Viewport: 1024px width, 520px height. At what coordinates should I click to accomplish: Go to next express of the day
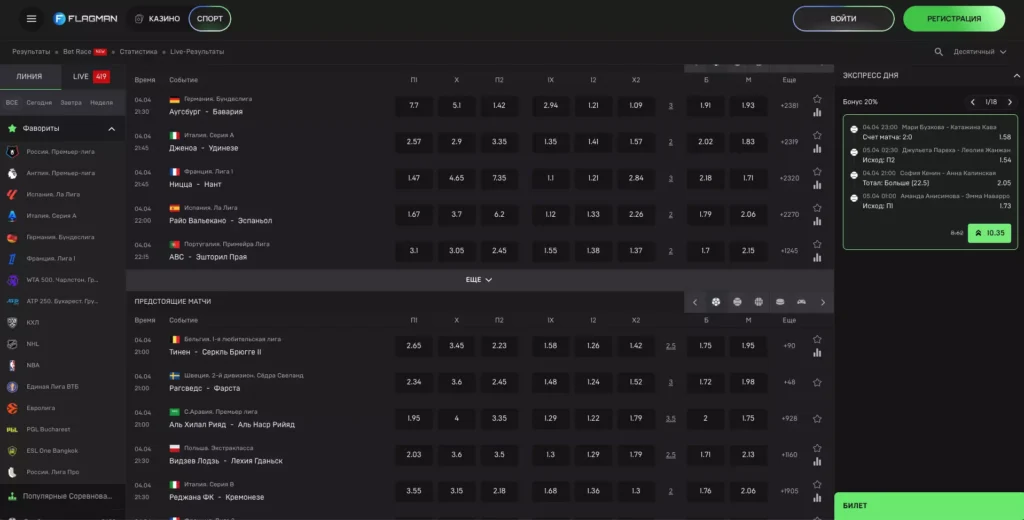(1009, 102)
